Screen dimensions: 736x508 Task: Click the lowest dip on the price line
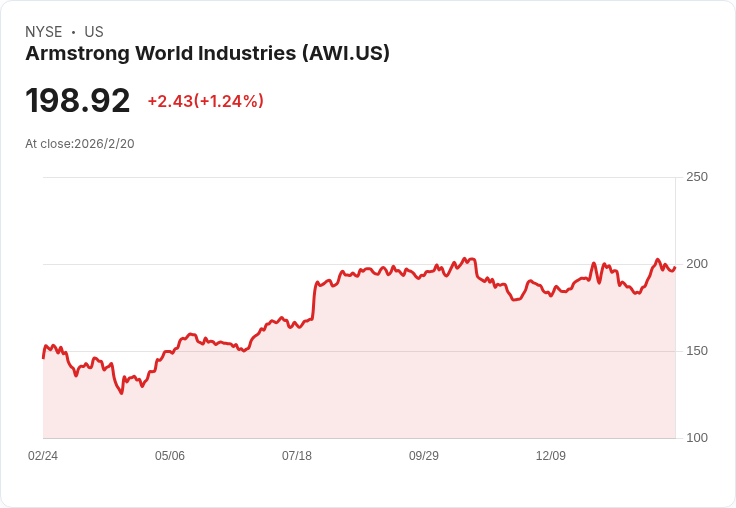click(122, 393)
